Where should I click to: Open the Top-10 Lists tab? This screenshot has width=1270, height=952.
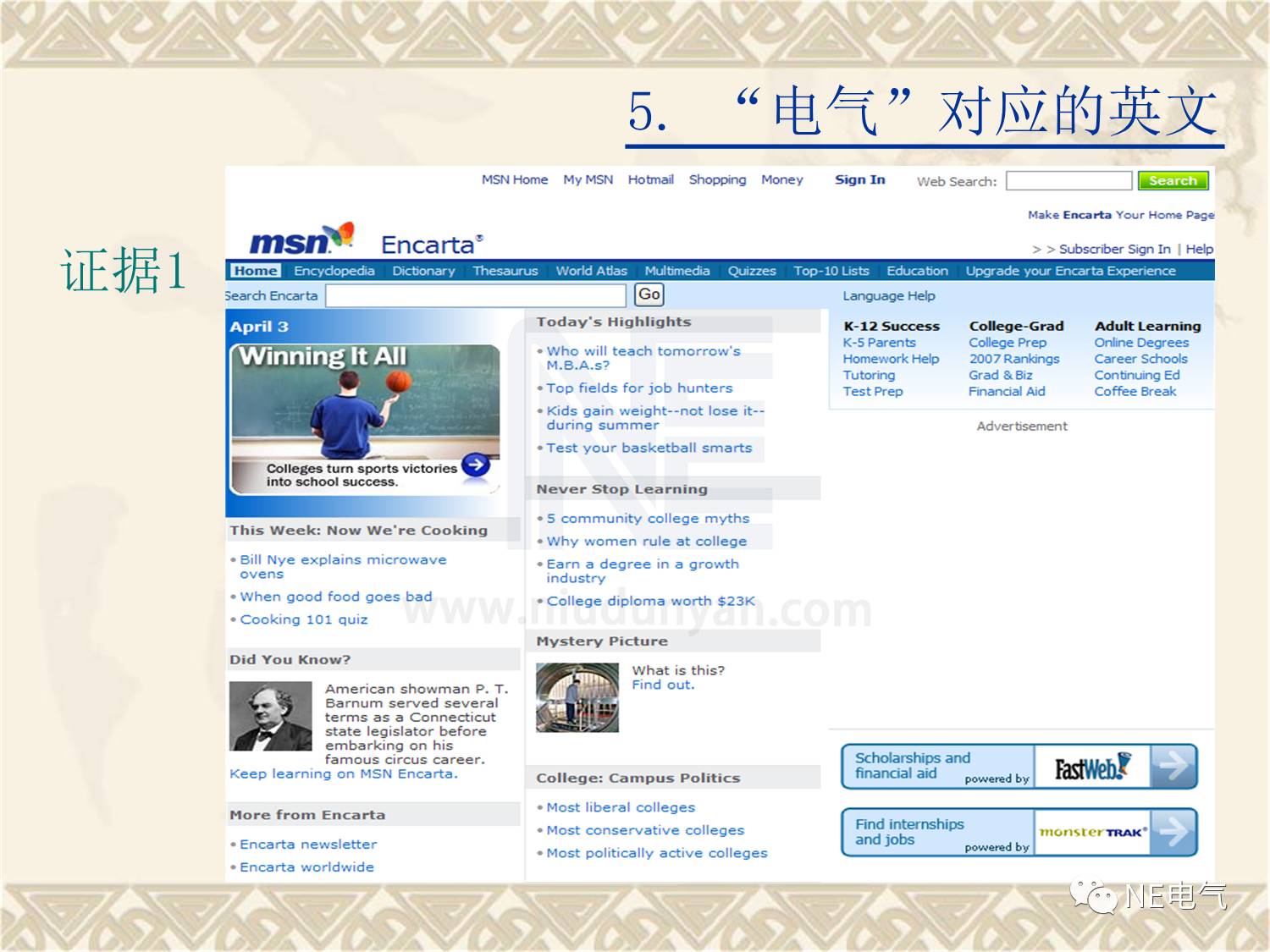click(831, 271)
